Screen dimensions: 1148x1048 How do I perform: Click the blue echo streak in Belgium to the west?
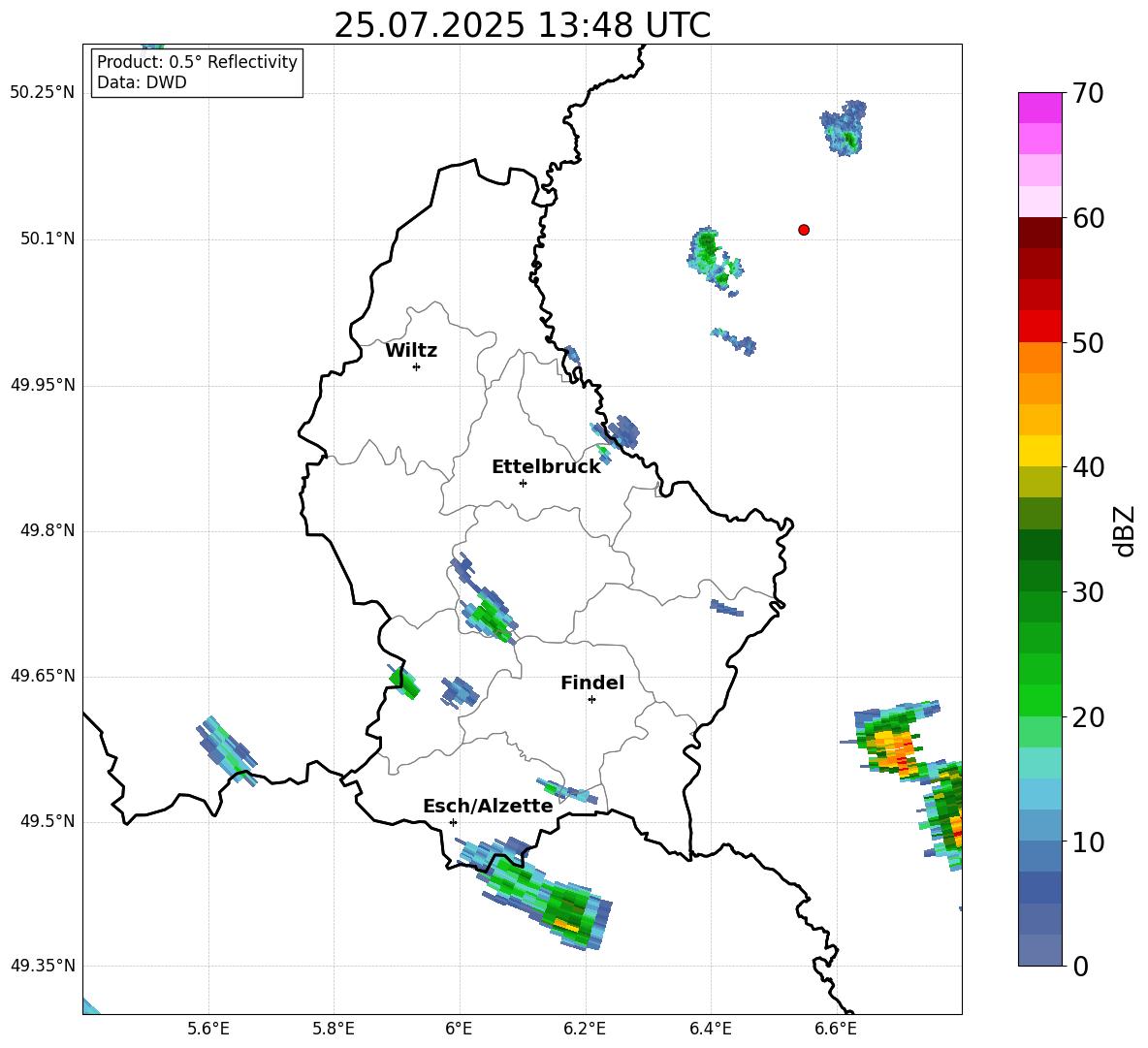[227, 751]
